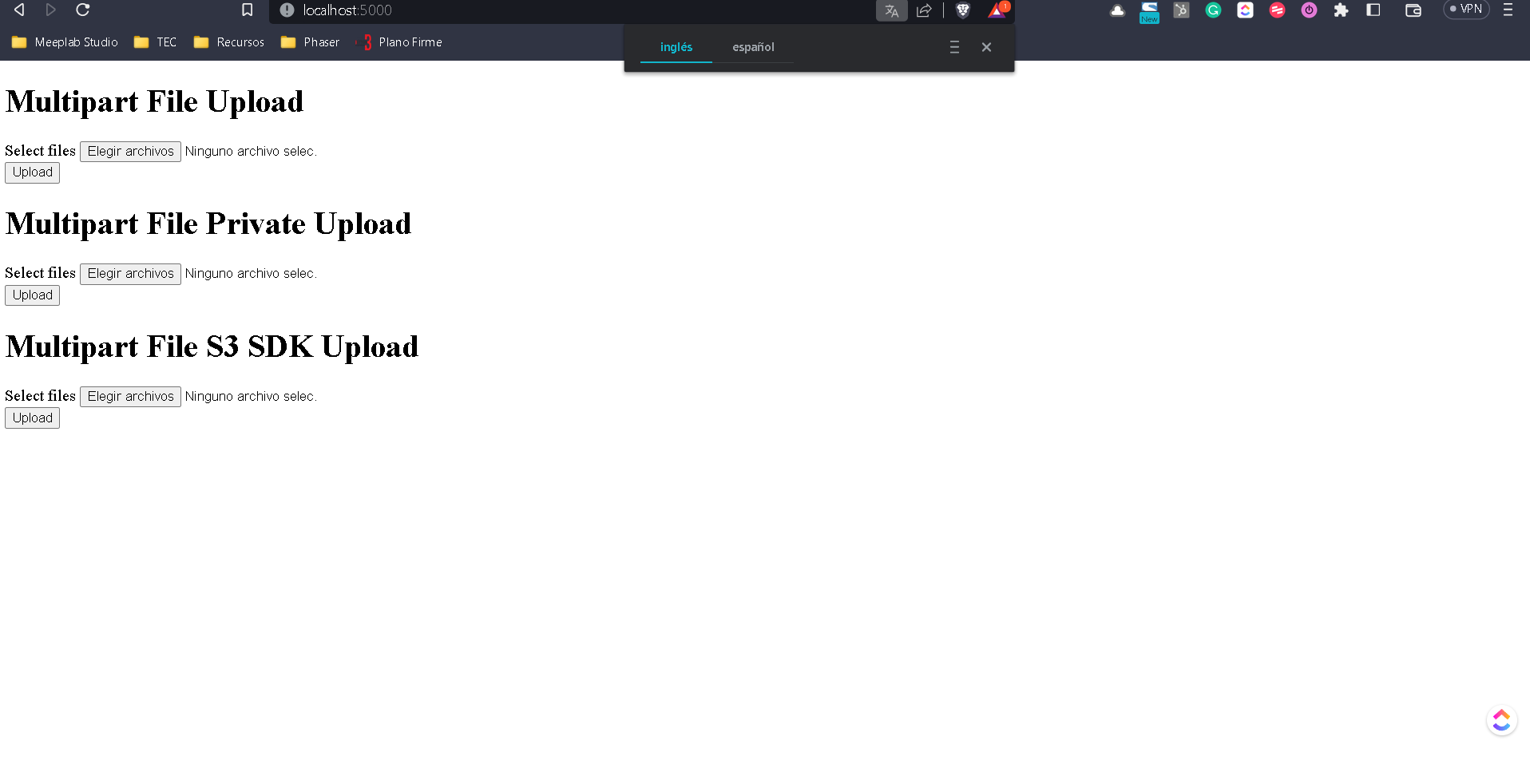Click the translate page icon in address bar

pos(891,10)
